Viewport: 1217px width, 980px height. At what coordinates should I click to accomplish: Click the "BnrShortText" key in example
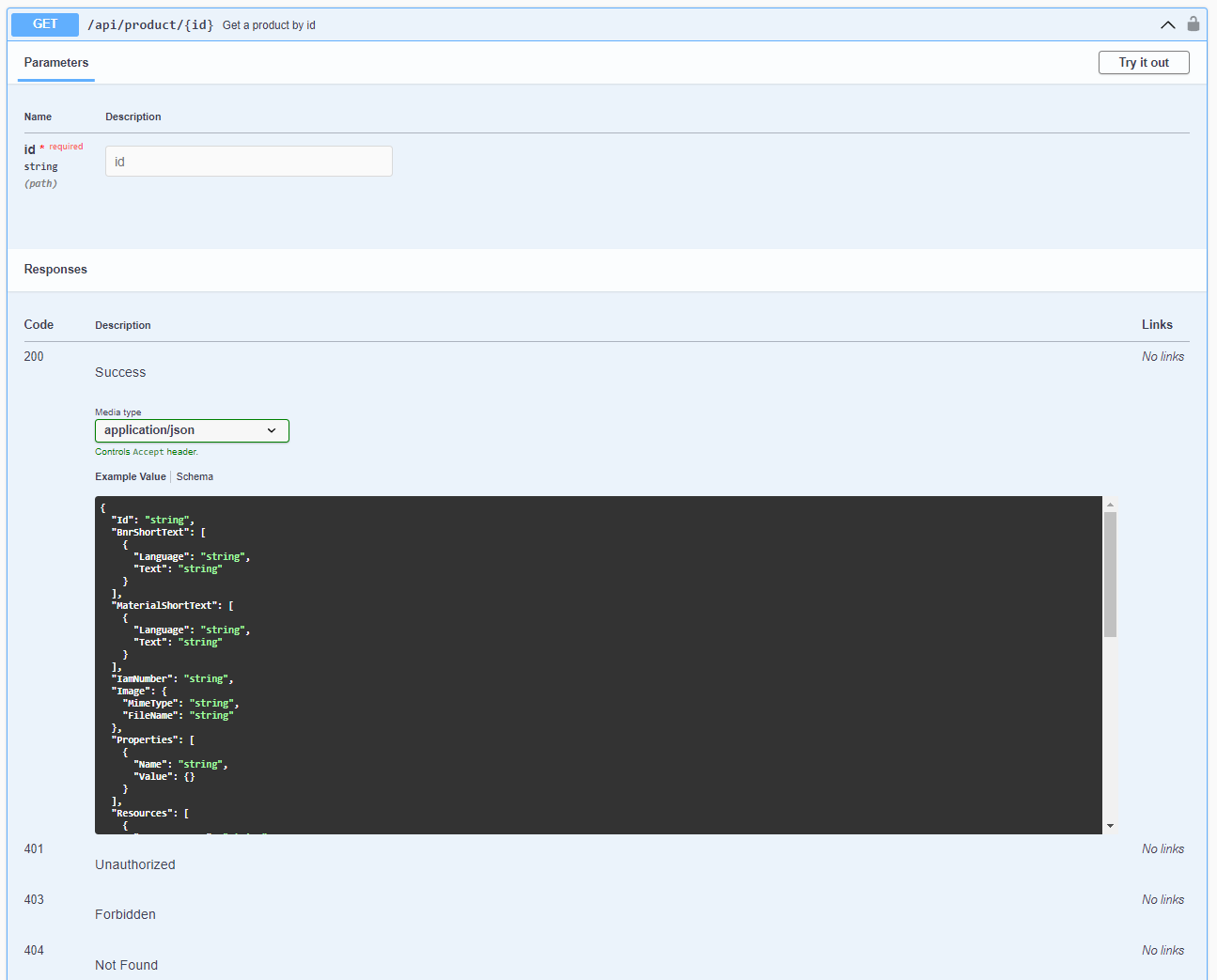pyautogui.click(x=152, y=533)
